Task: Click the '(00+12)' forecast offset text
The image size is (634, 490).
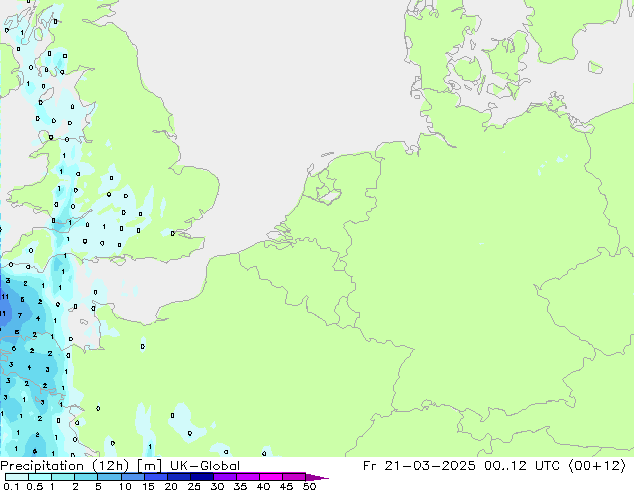Action: 597,466
